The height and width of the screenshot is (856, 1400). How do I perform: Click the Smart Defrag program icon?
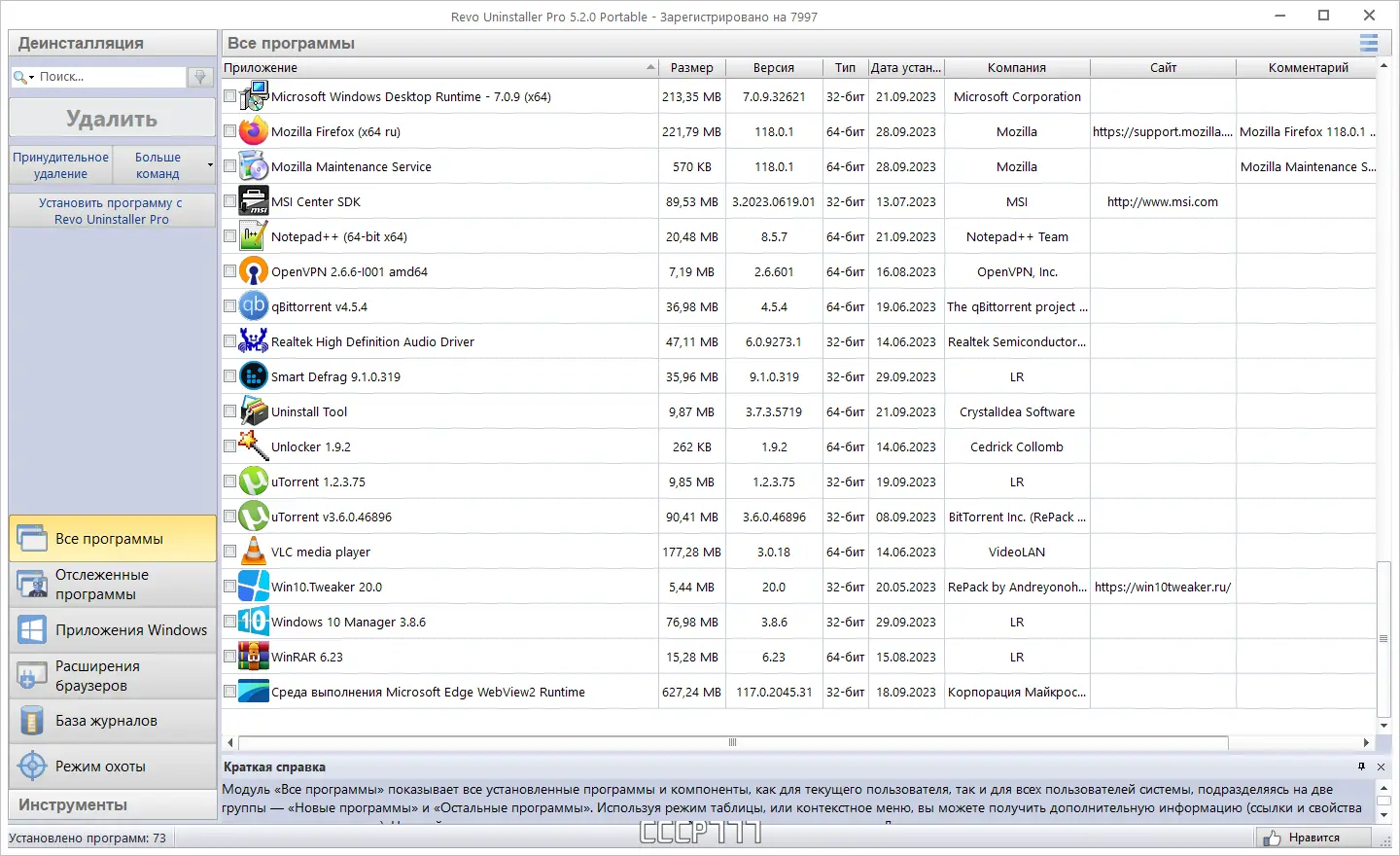(254, 376)
